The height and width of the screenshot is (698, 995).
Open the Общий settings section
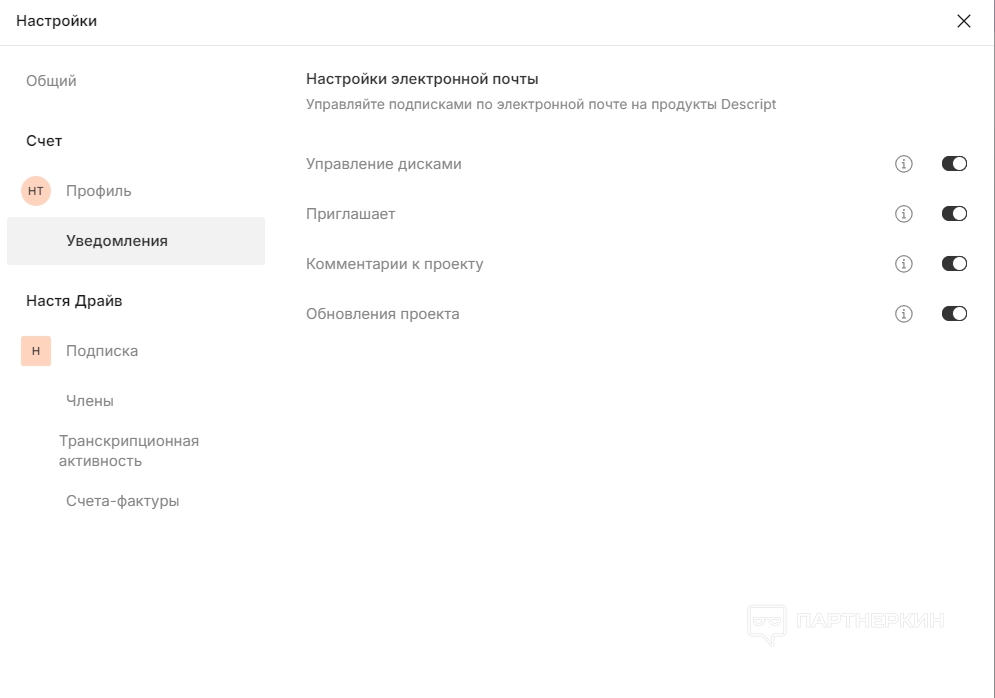(x=51, y=81)
